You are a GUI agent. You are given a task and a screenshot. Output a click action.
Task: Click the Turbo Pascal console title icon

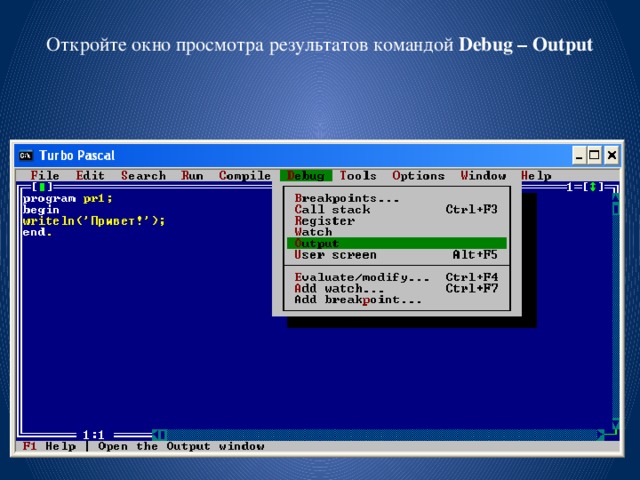click(x=25, y=156)
